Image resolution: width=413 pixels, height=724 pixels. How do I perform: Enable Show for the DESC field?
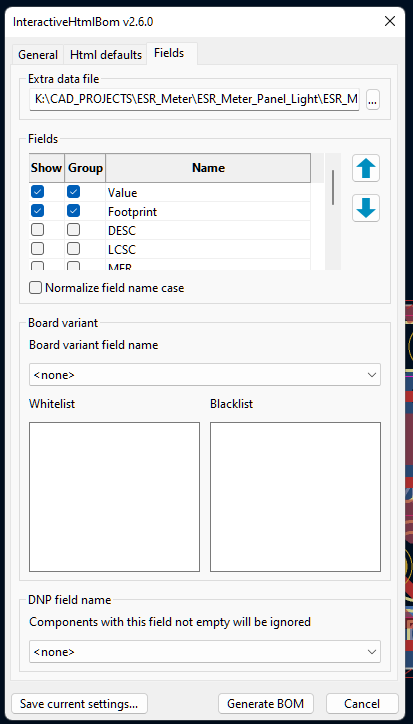37,230
